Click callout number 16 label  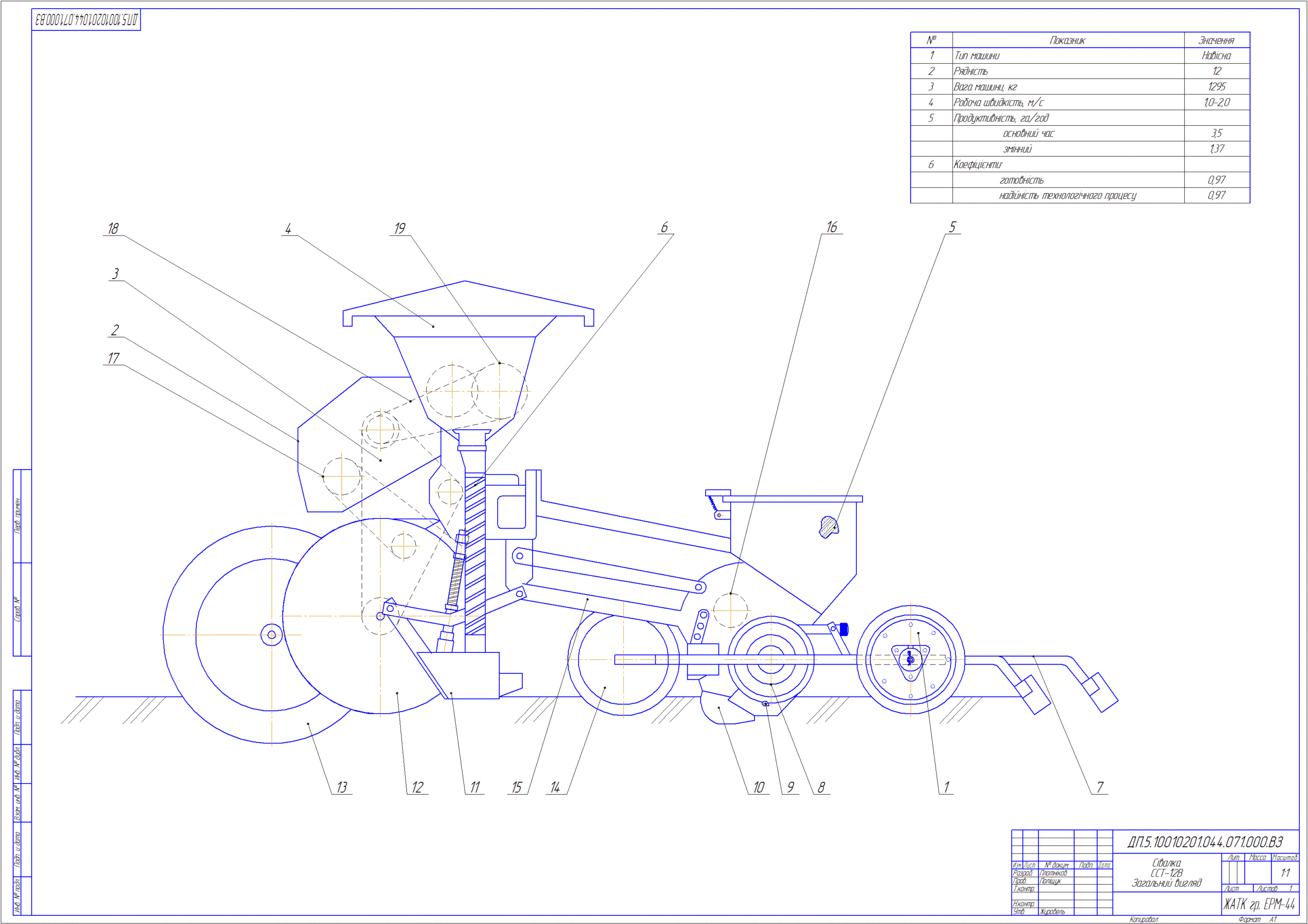tap(832, 227)
